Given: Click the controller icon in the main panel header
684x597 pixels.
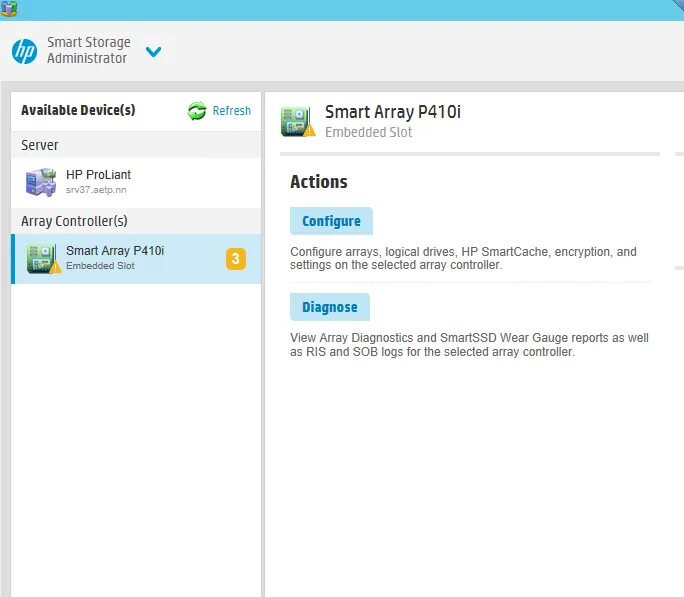Looking at the screenshot, I should coord(298,122).
